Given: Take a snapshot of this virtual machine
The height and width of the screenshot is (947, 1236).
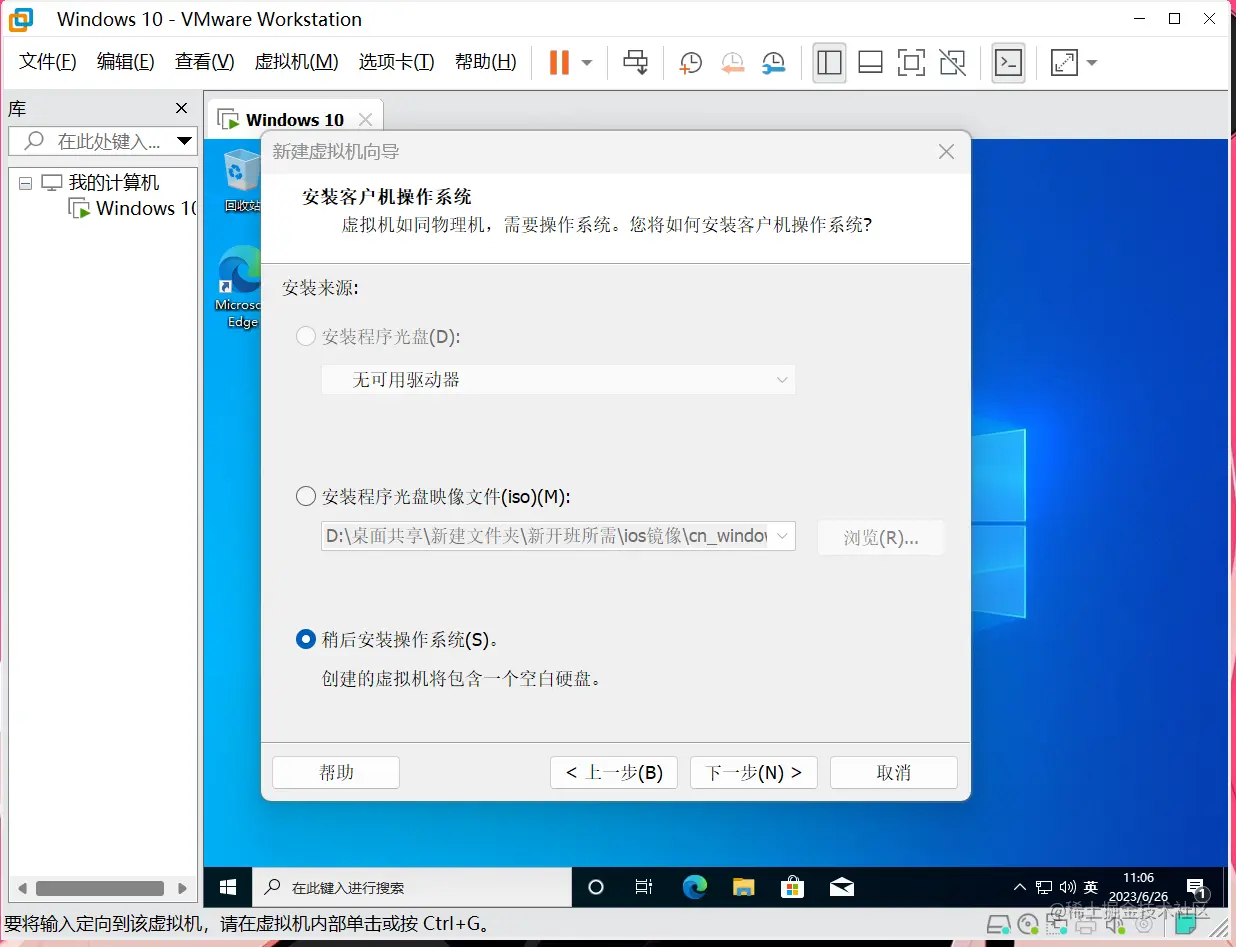Looking at the screenshot, I should (x=690, y=63).
